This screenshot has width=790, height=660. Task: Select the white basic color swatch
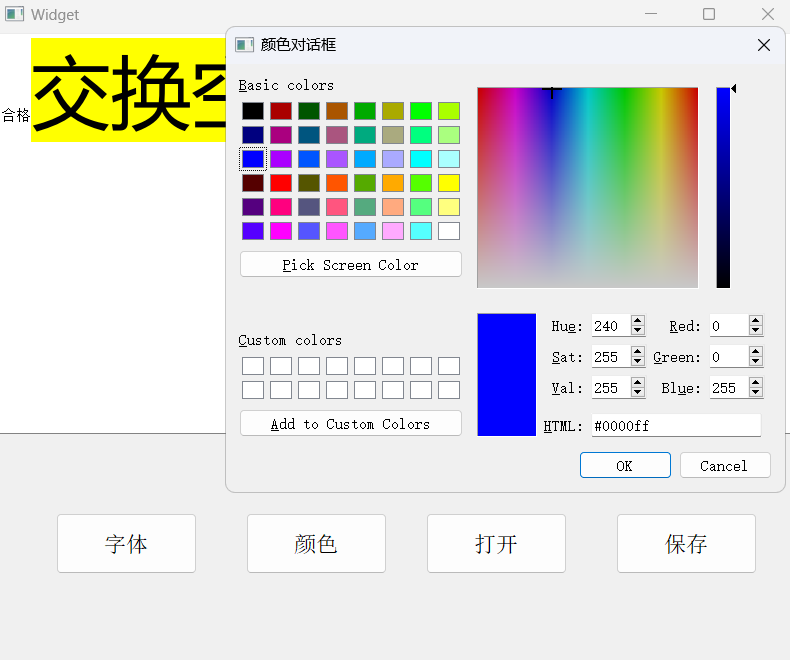point(449,231)
